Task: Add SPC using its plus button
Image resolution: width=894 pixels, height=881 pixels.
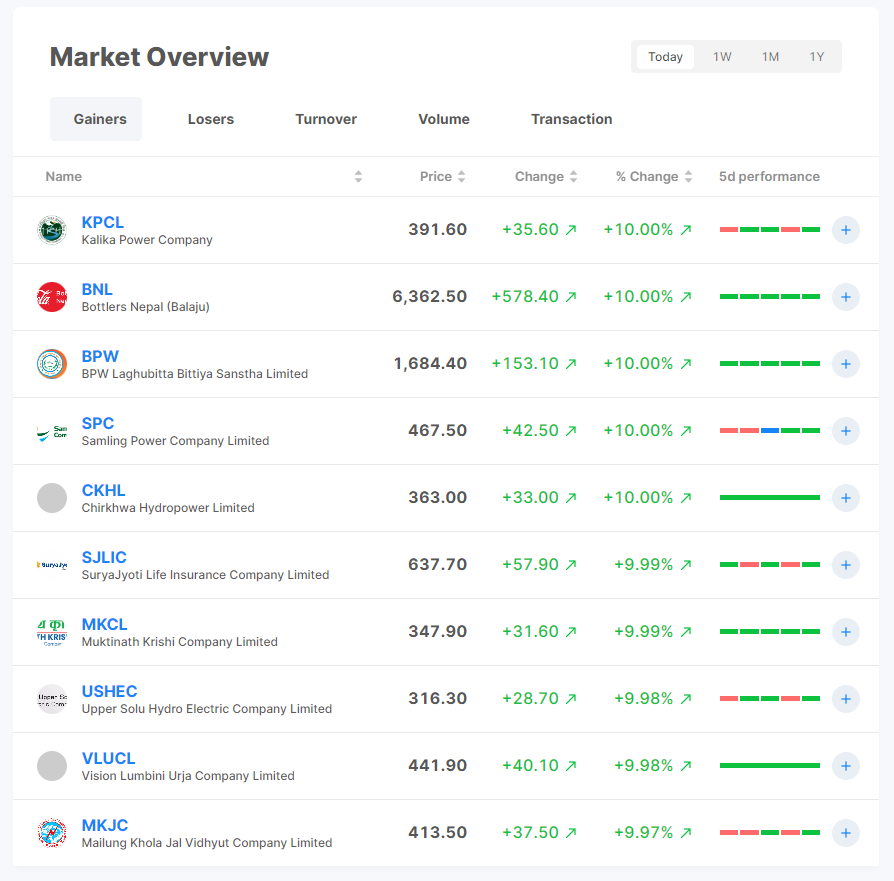Action: click(x=846, y=431)
